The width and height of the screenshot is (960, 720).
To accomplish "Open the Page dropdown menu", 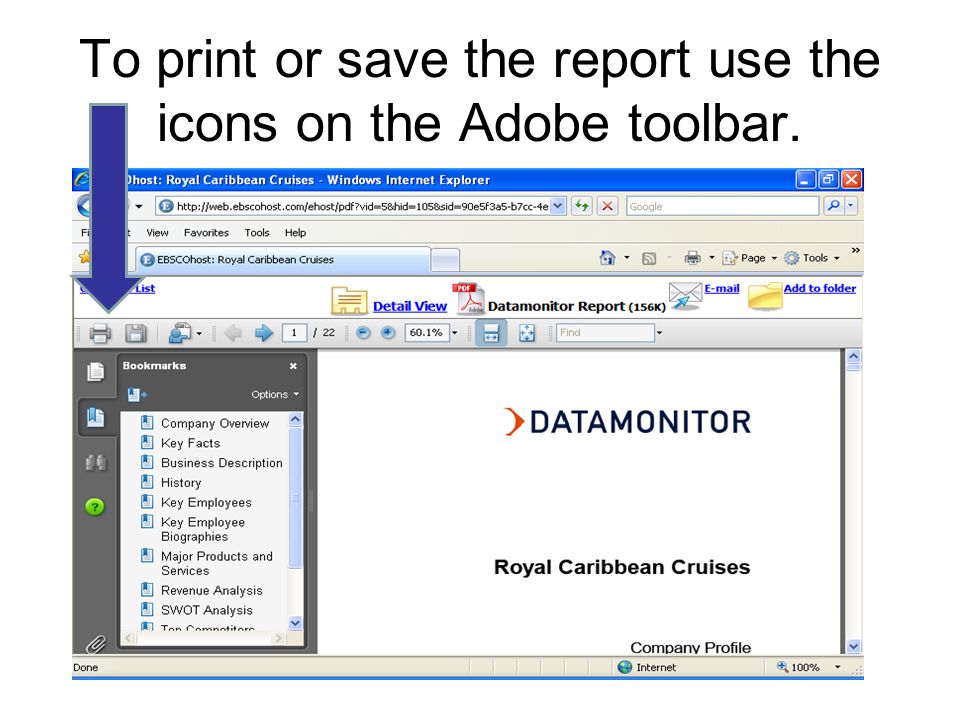I will (x=750, y=258).
